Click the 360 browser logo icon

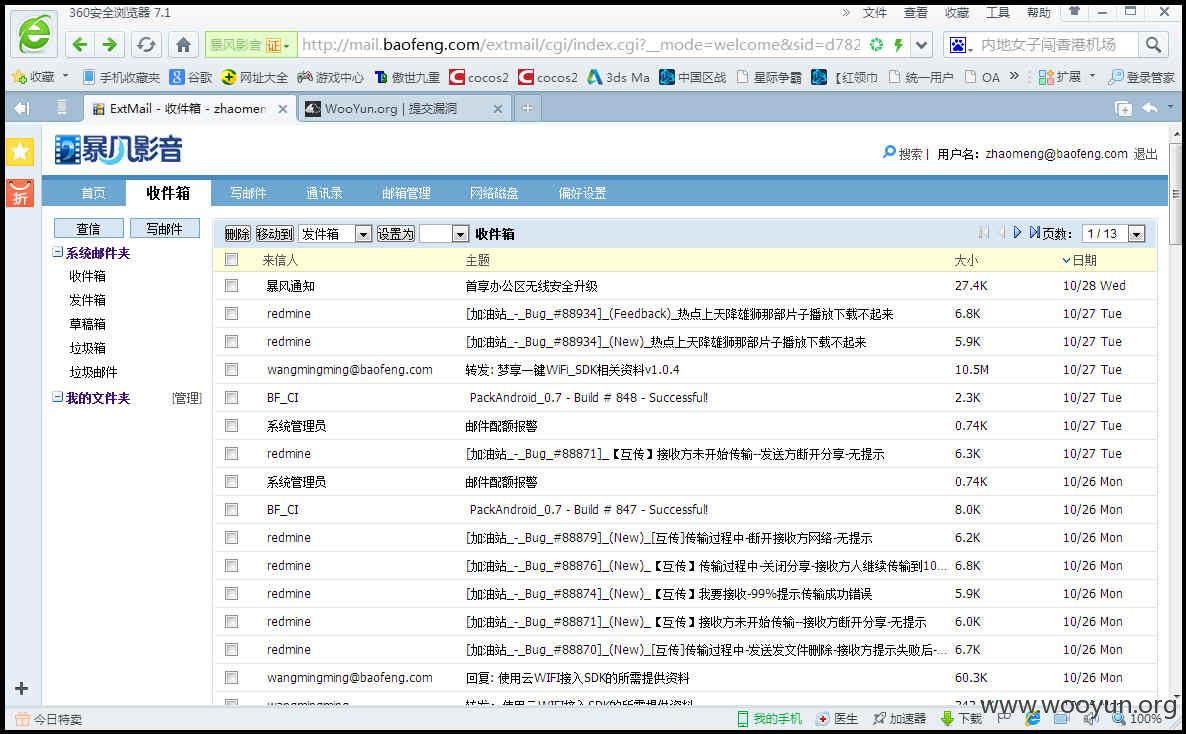click(34, 35)
